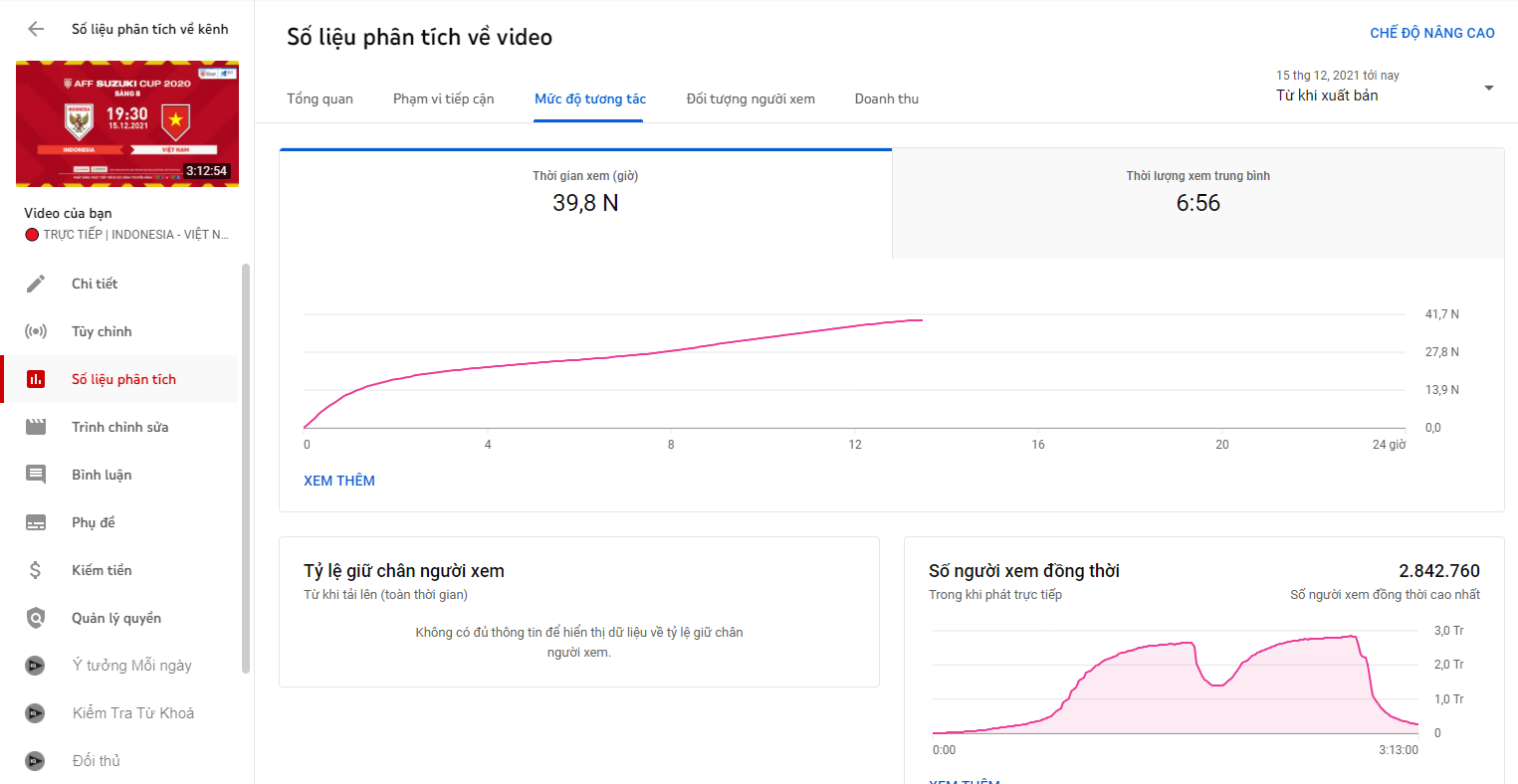Open the Đối tượng người xem tab

pos(750,98)
